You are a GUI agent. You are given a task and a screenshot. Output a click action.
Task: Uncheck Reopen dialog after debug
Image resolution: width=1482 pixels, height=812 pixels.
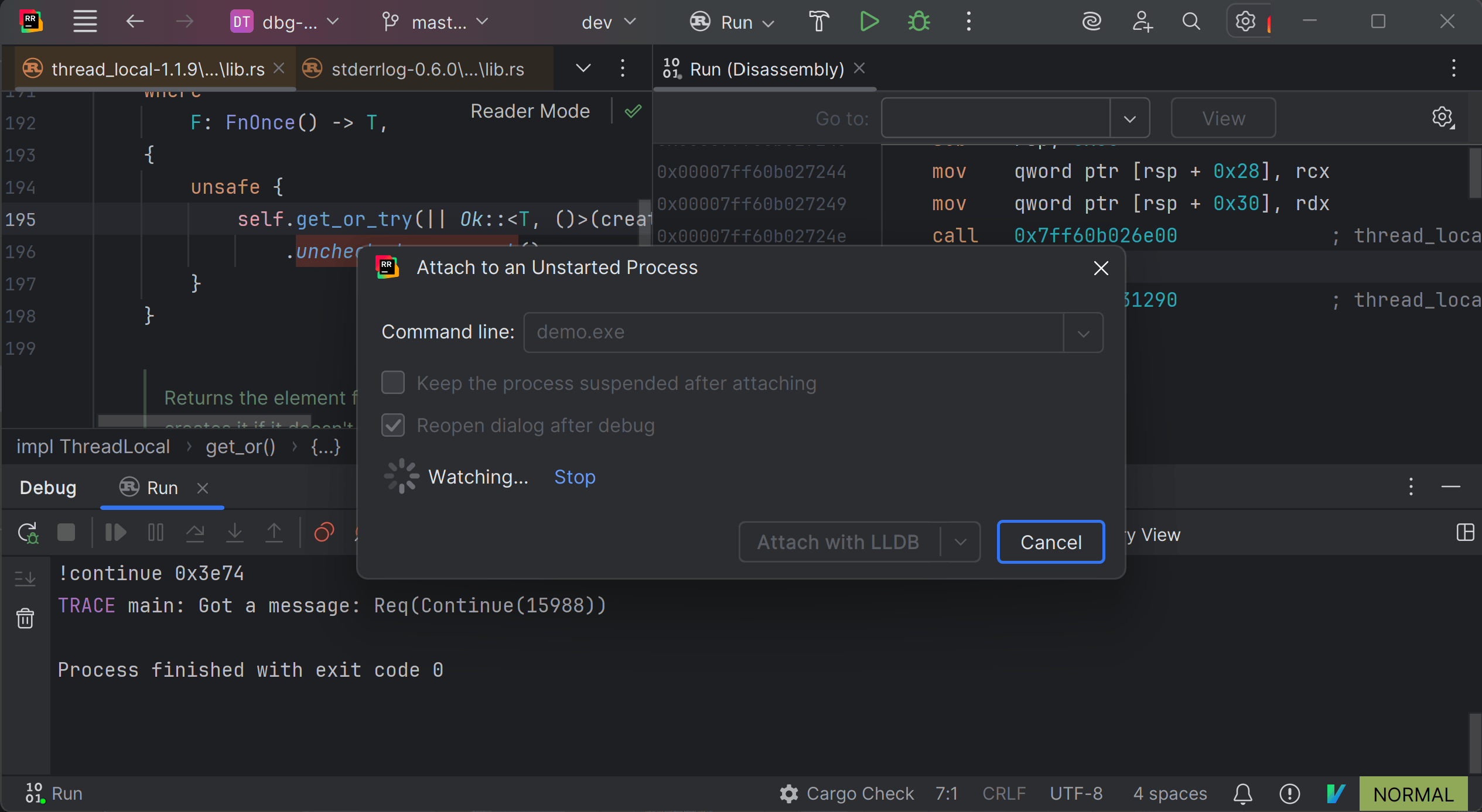(393, 425)
